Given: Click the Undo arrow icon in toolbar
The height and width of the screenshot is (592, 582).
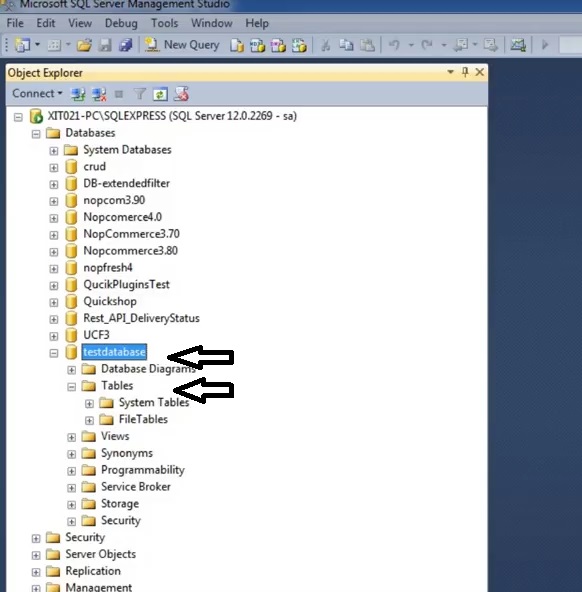Looking at the screenshot, I should pos(394,45).
